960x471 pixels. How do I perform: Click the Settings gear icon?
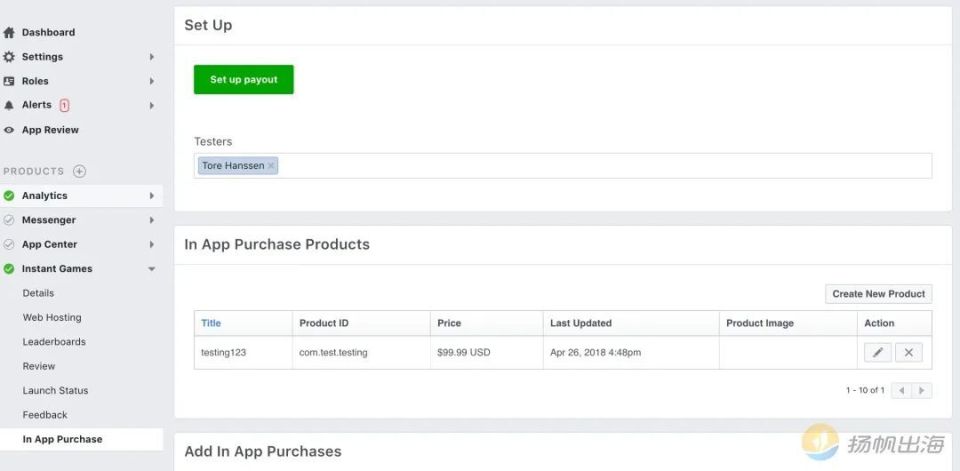click(x=9, y=57)
